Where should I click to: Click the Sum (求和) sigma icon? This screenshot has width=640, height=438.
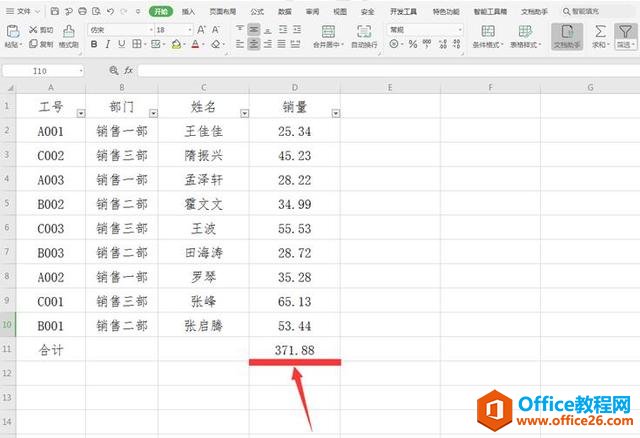click(x=600, y=36)
